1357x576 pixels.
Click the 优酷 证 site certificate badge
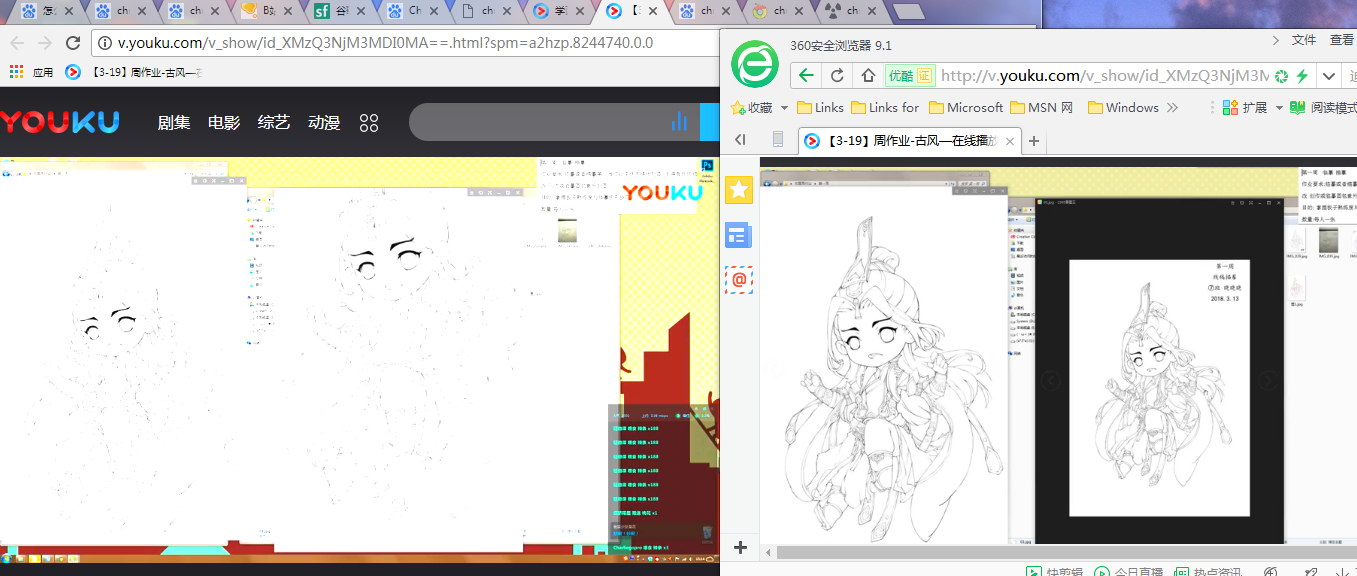(x=909, y=76)
